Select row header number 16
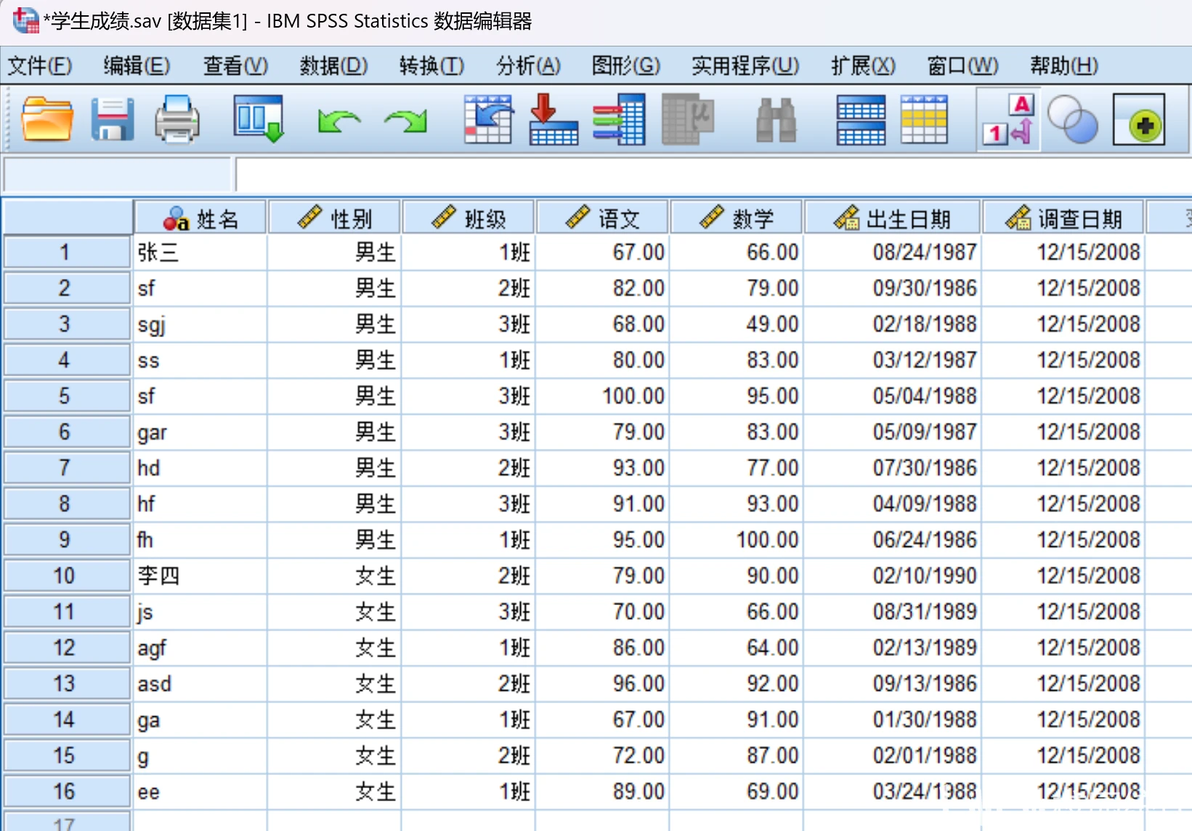 tap(67, 791)
